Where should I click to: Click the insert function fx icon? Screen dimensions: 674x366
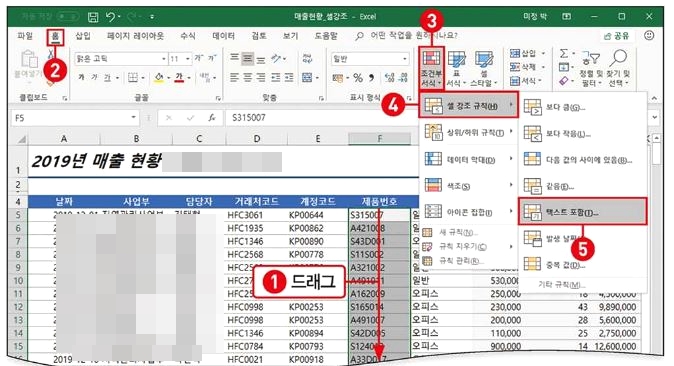tap(211, 118)
